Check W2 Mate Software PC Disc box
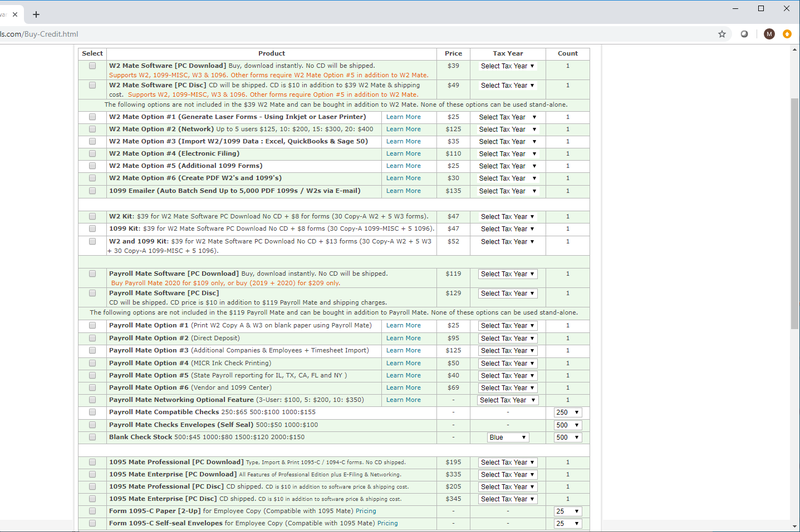The width and height of the screenshot is (800, 532). click(92, 85)
